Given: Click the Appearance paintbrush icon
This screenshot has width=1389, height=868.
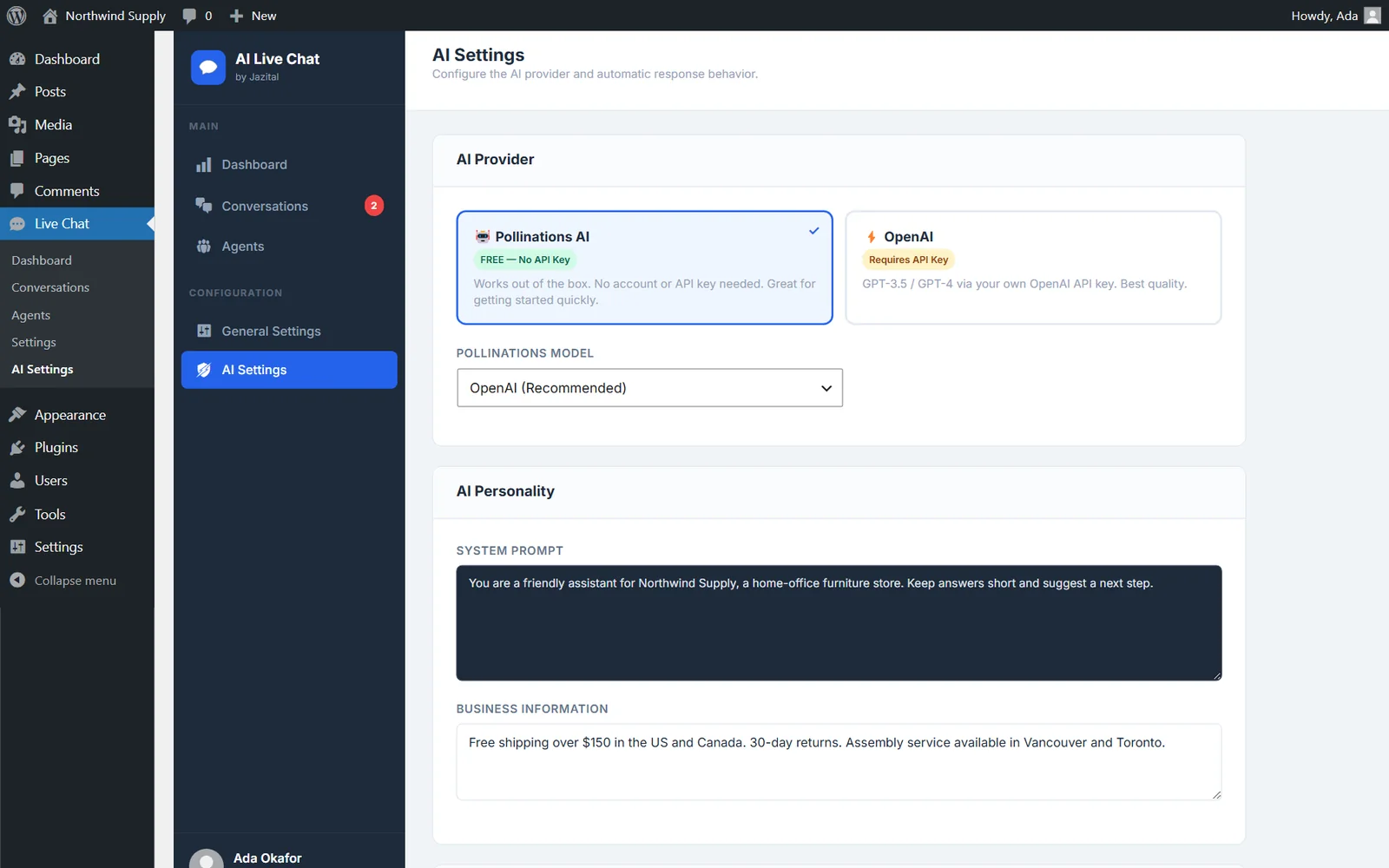Looking at the screenshot, I should tap(17, 415).
